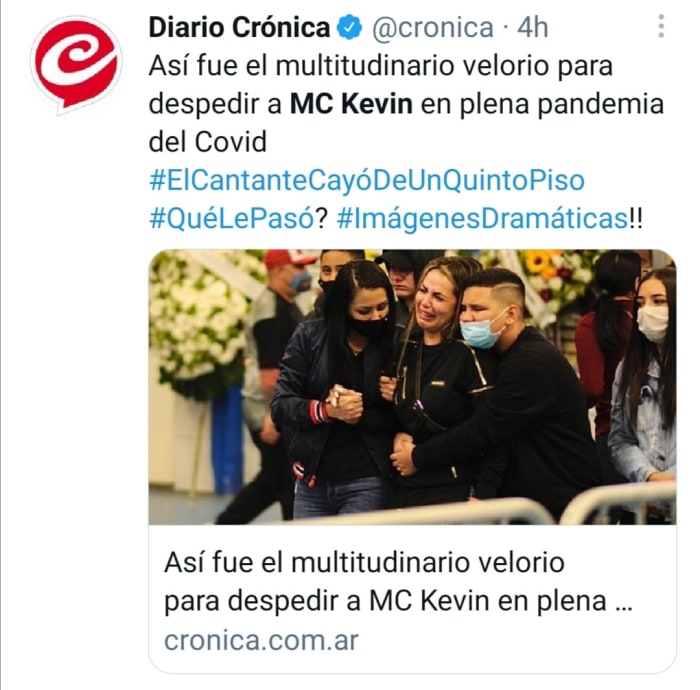
Task: Open the three-dot more options menu
Action: [661, 26]
